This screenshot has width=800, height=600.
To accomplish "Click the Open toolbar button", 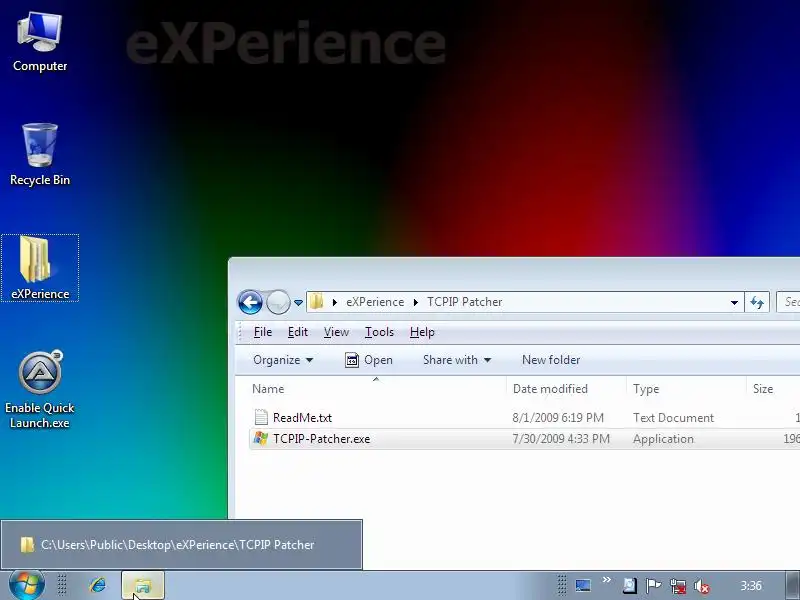I will pyautogui.click(x=369, y=360).
